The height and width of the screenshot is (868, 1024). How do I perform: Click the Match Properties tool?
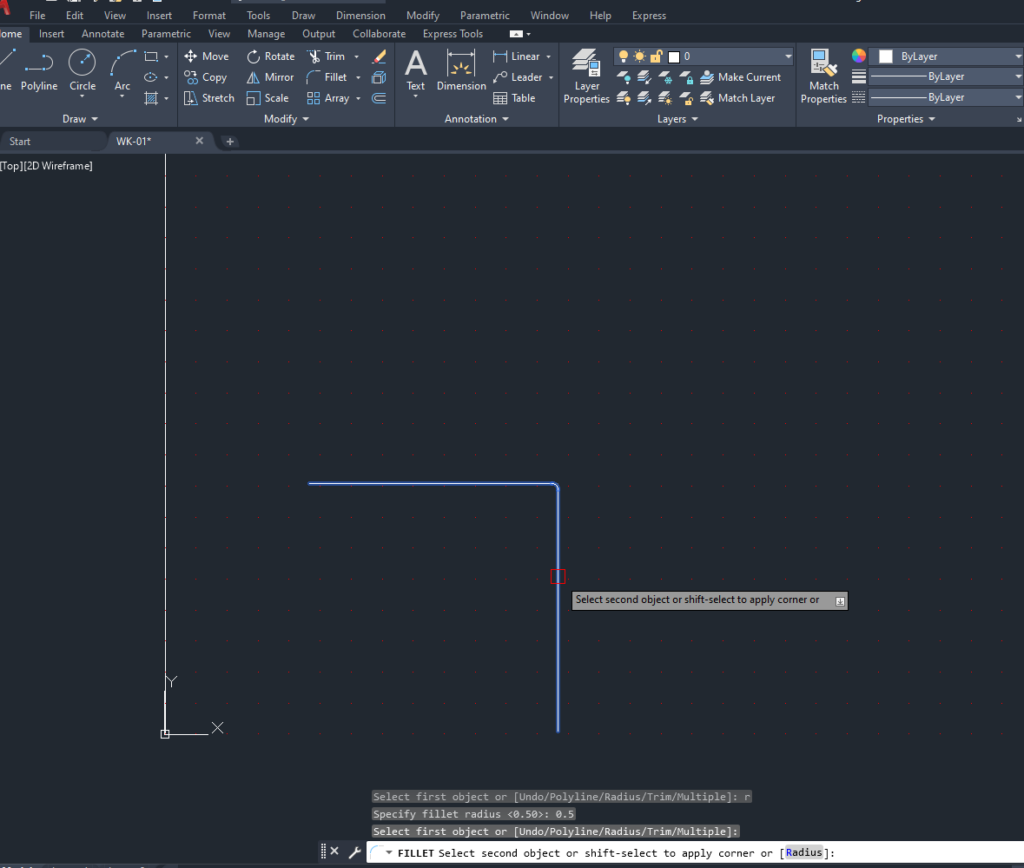(824, 77)
